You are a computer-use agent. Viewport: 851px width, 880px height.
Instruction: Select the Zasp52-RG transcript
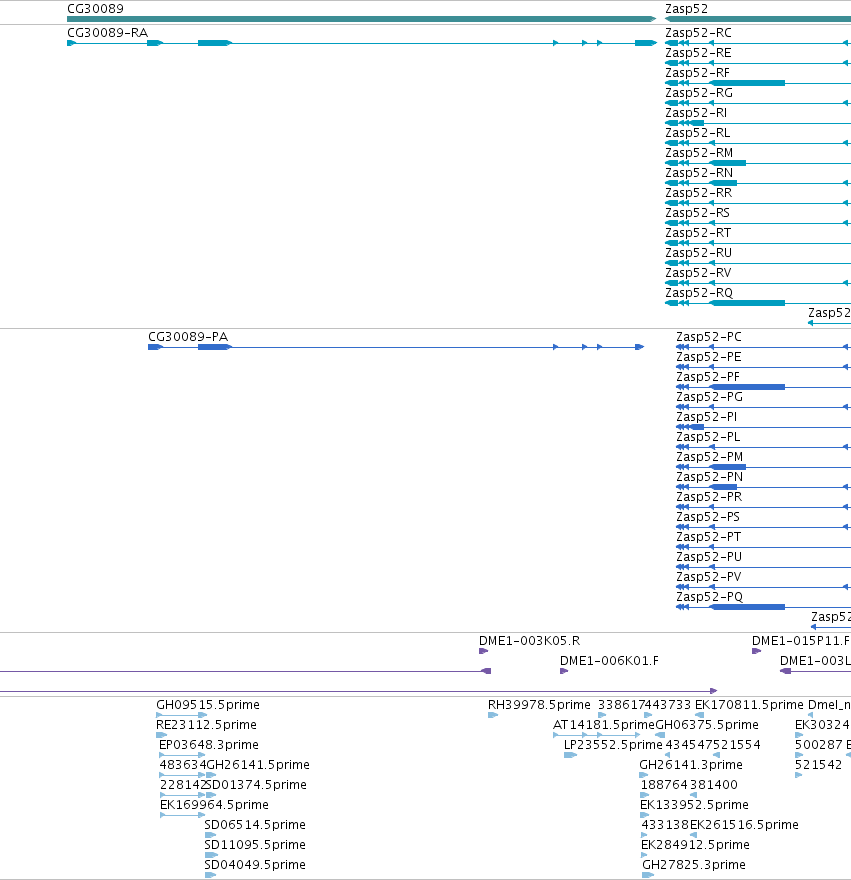[x=699, y=93]
